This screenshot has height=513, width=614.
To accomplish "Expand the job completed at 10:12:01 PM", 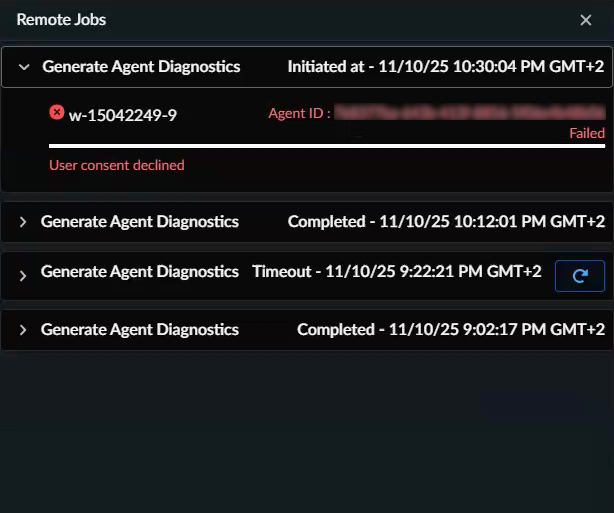I will pyautogui.click(x=23, y=222).
